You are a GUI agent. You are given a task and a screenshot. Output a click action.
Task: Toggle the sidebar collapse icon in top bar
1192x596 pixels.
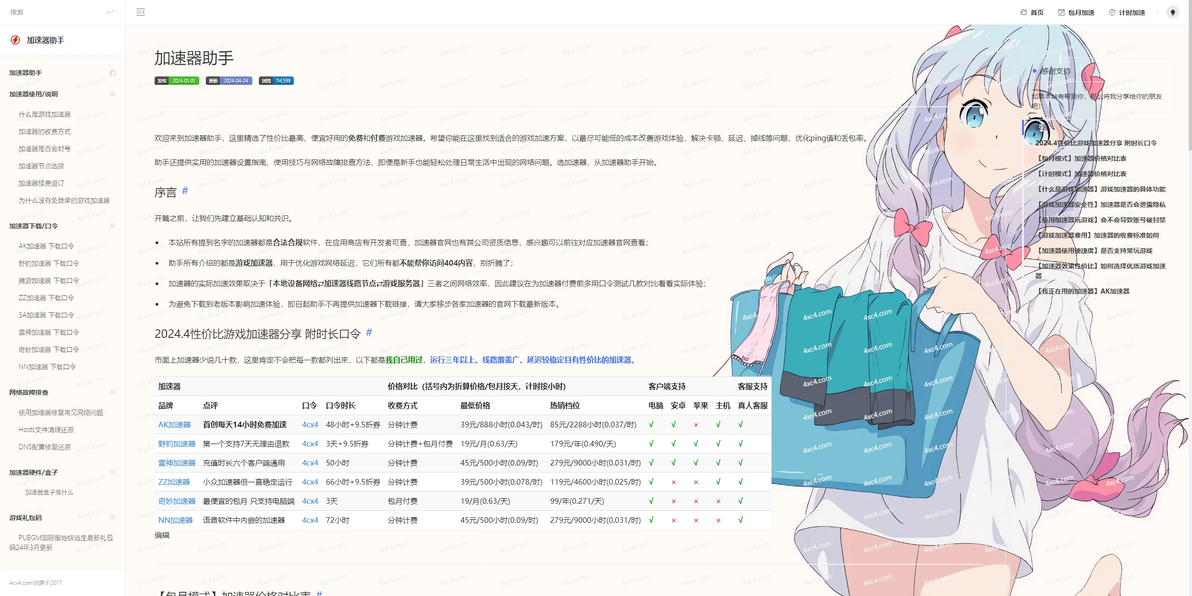pyautogui.click(x=141, y=12)
